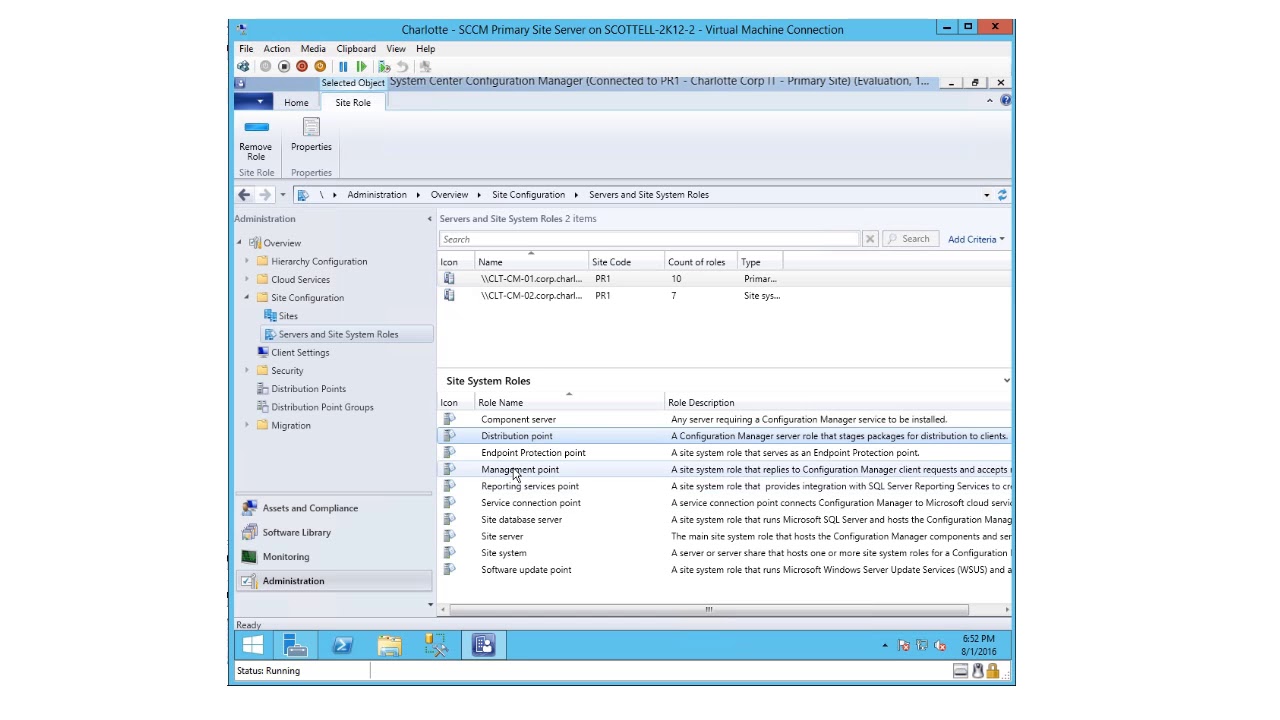Select the CLT-CM-02 server row

click(x=724, y=296)
